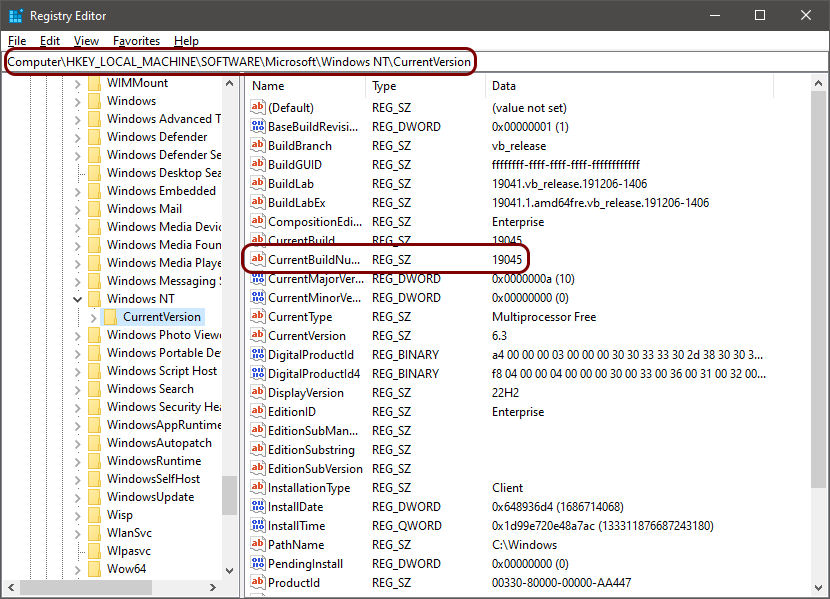Click tree pane scroll up arrow
This screenshot has width=830, height=599.
click(230, 83)
